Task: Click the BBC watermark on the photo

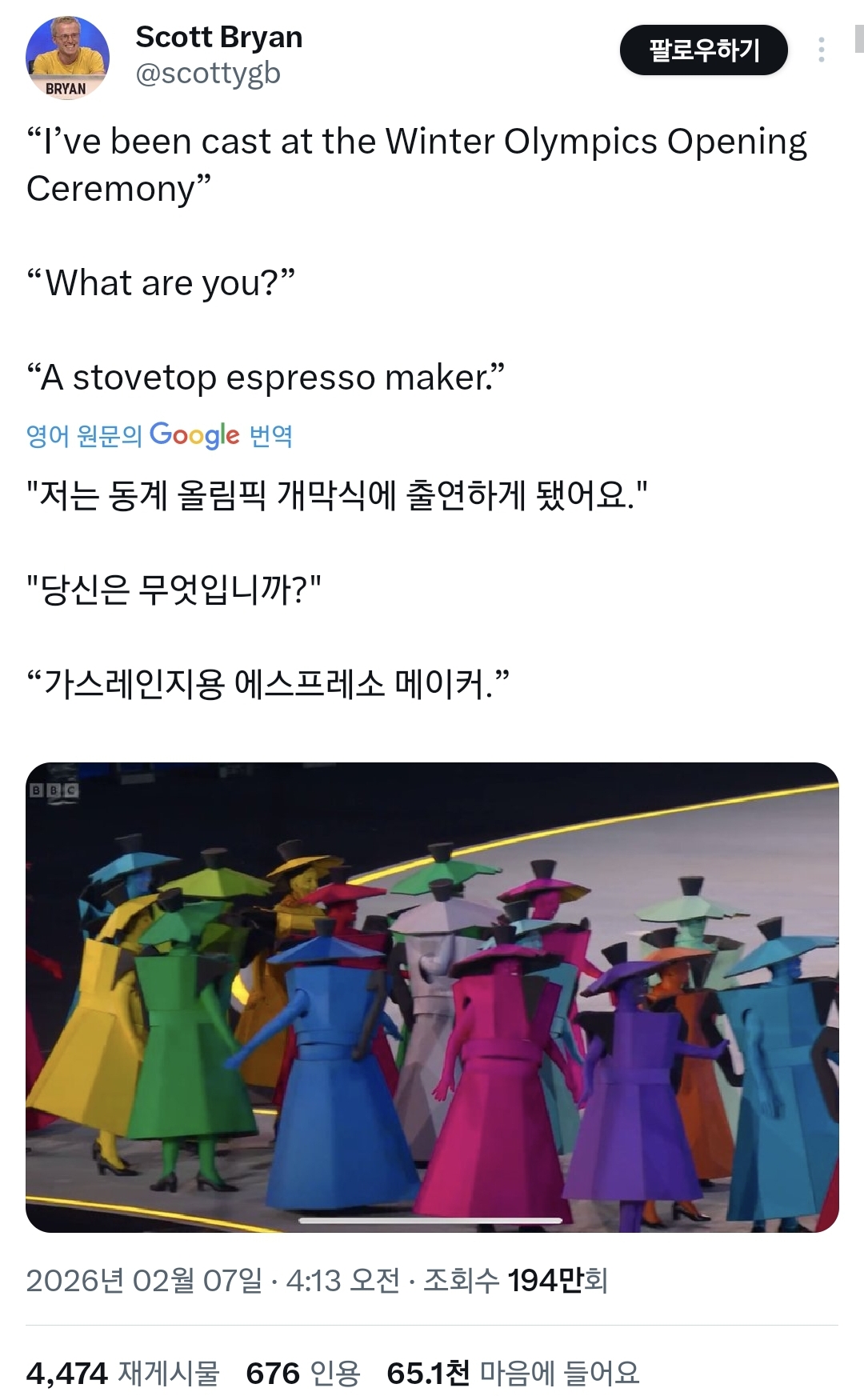Action: click(54, 790)
